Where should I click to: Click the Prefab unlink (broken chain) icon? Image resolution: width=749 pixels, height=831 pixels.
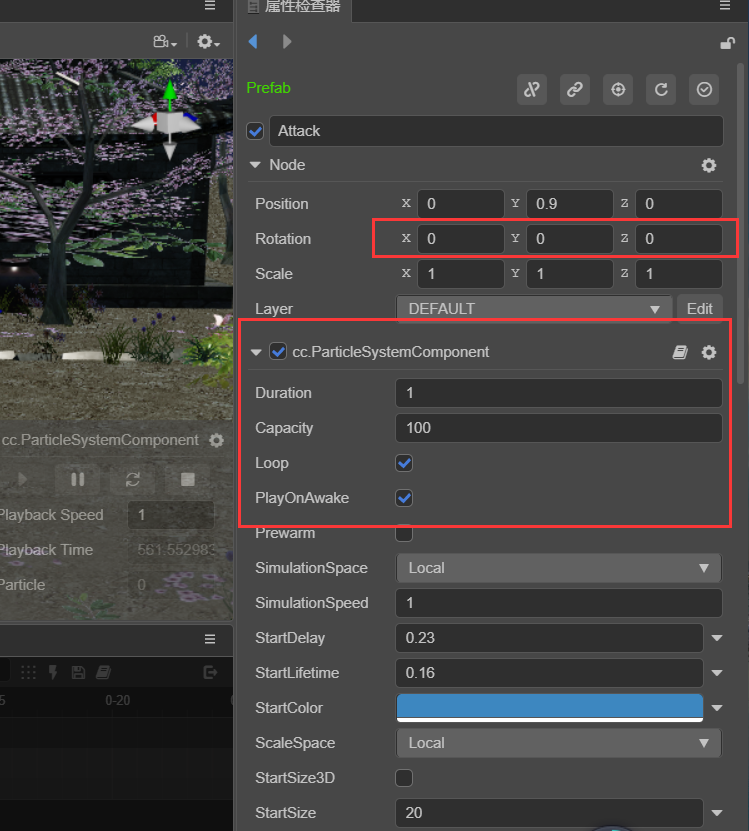[x=532, y=90]
